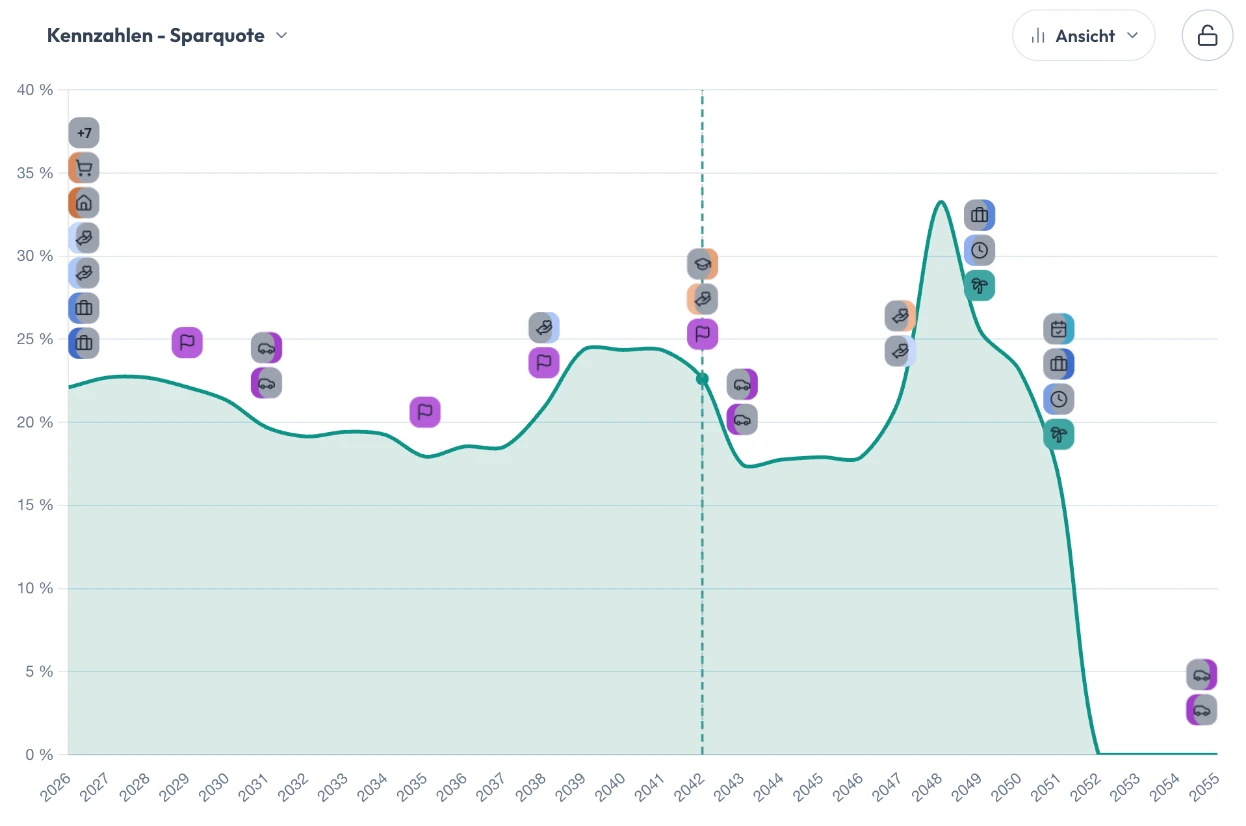Image resolution: width=1246 pixels, height=826 pixels.
Task: Click the calendar check icon at 2051
Action: point(1059,329)
